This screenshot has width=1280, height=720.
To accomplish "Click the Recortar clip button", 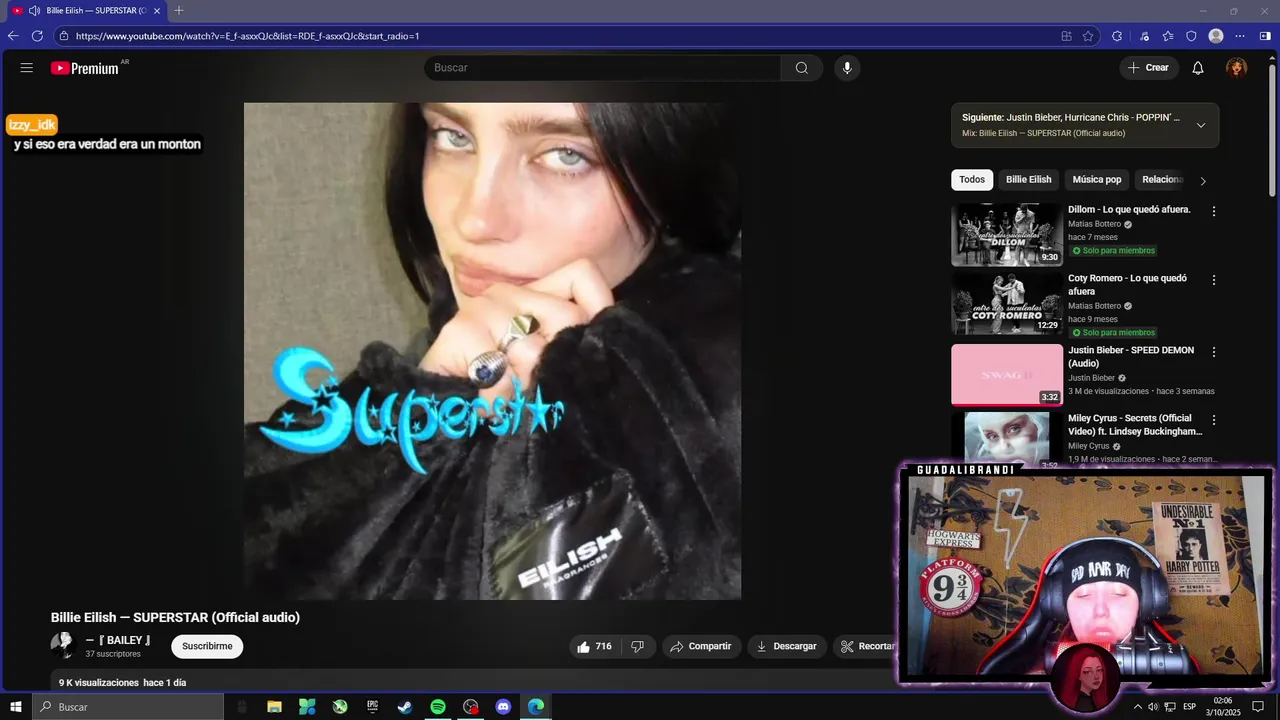I will point(866,647).
